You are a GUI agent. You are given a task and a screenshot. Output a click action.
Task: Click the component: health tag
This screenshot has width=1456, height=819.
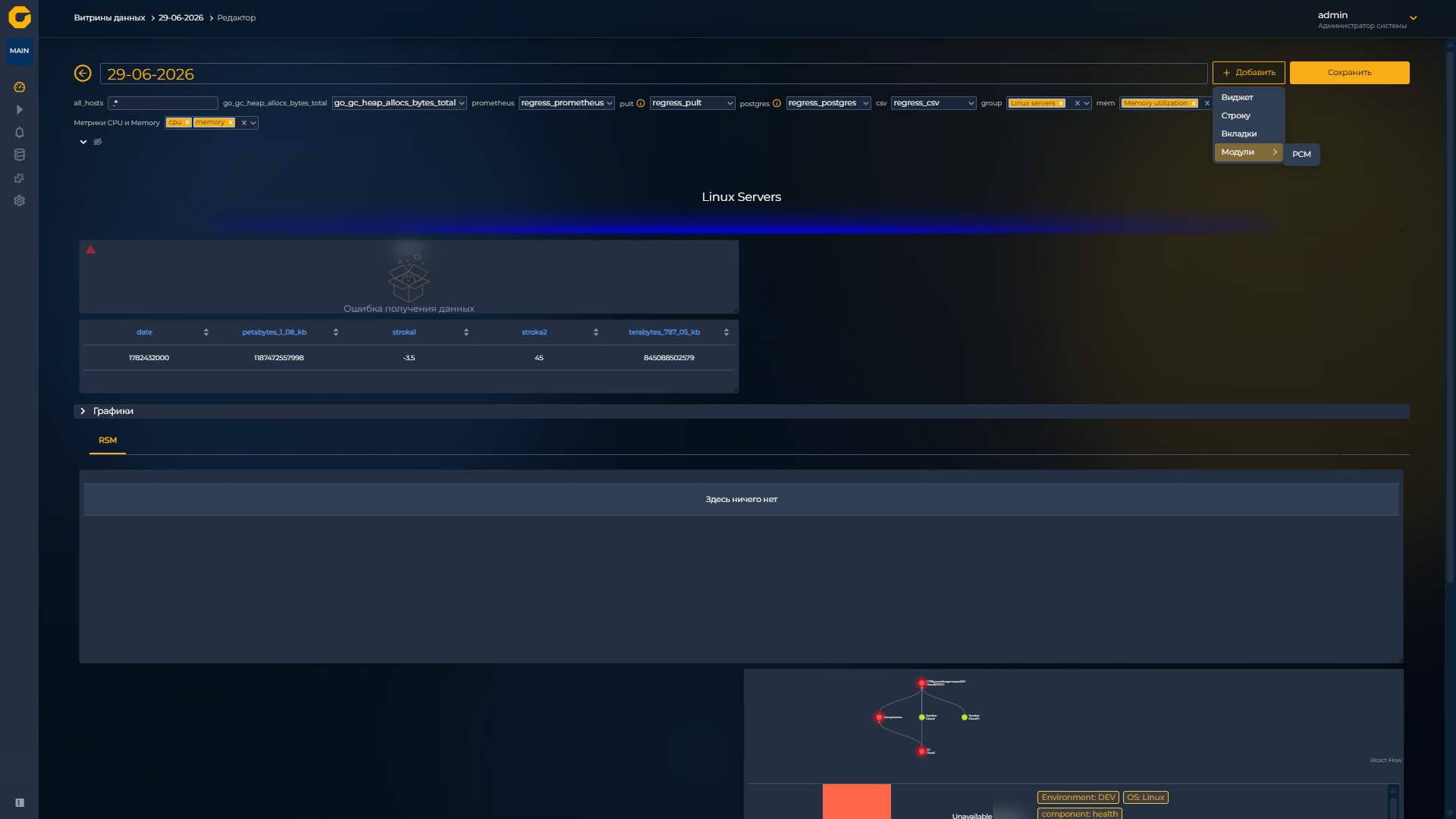coord(1079,814)
